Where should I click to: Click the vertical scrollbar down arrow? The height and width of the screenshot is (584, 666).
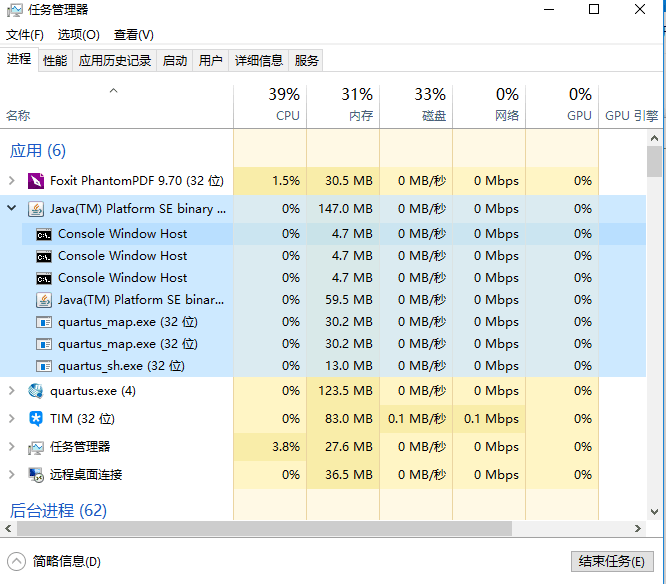tap(654, 512)
